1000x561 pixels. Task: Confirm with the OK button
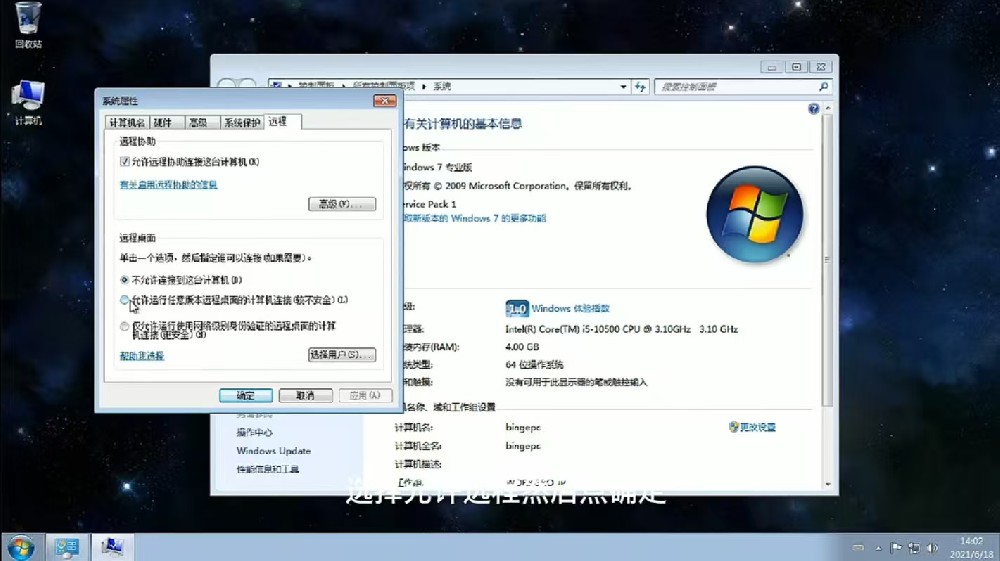point(246,395)
